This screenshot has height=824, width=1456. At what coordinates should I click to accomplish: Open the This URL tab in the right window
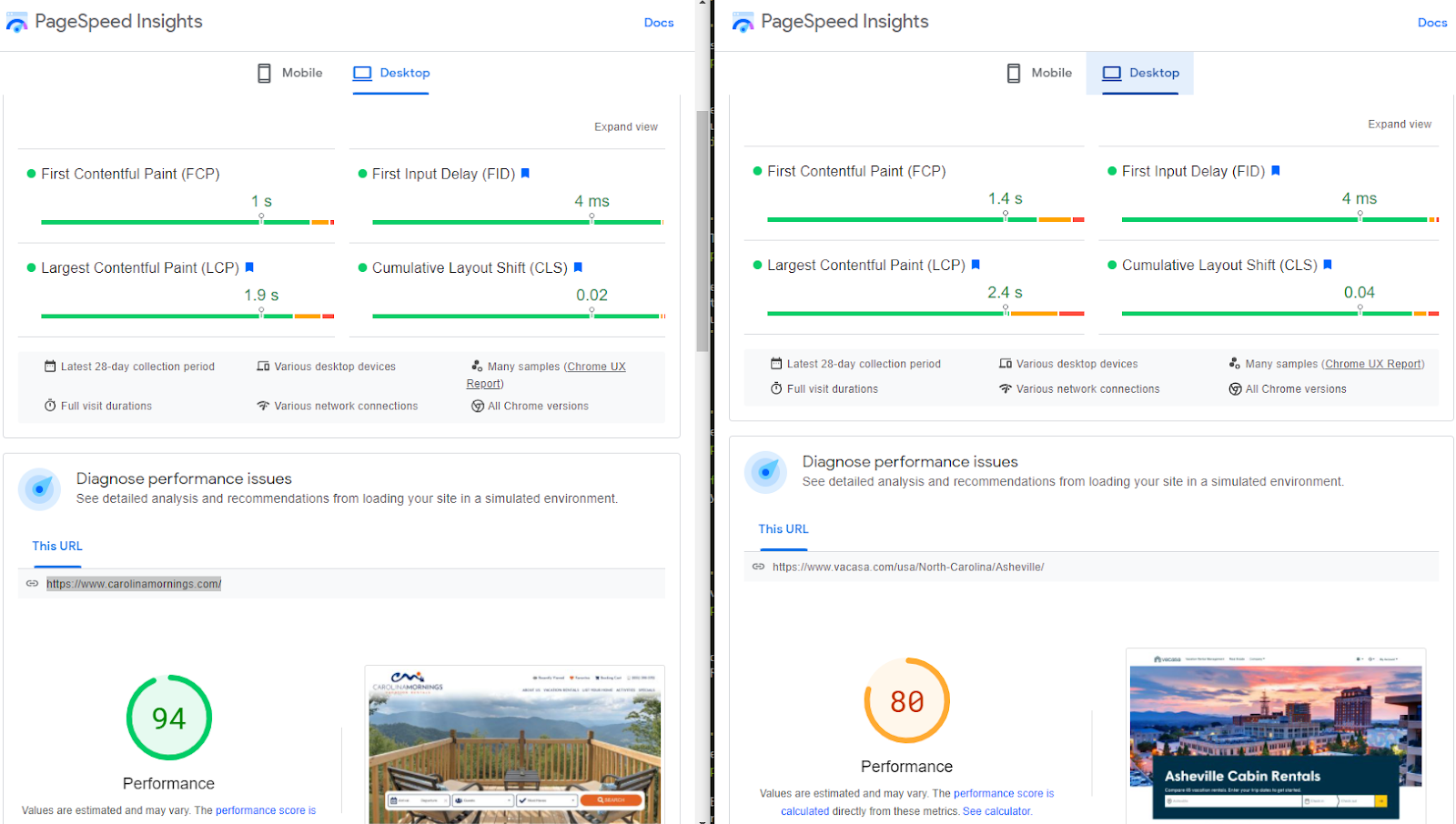tap(784, 529)
